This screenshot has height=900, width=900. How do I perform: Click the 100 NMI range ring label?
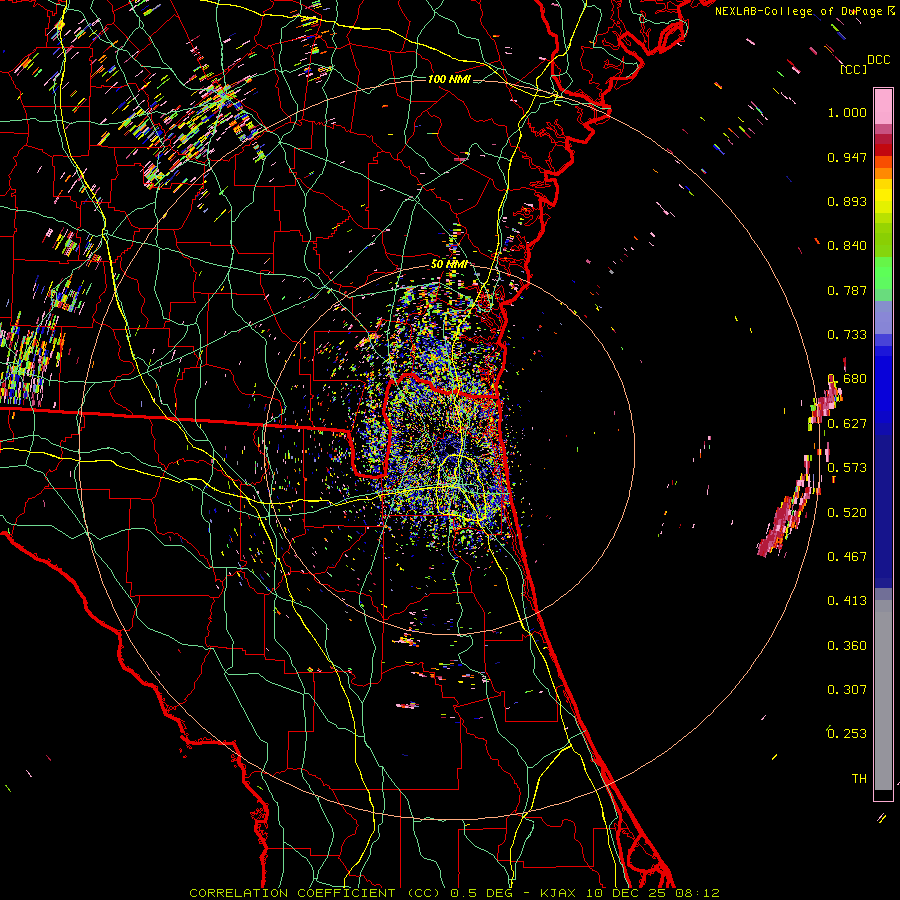[x=449, y=79]
